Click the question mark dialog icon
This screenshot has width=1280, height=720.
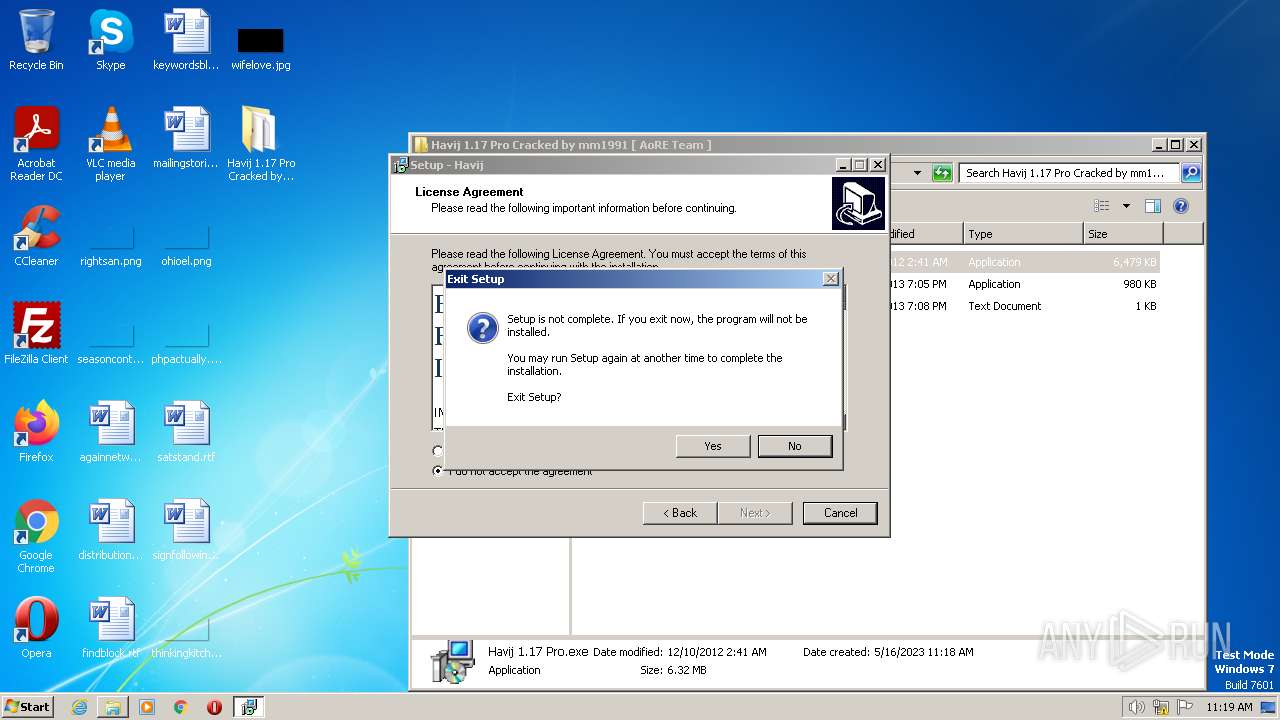tap(482, 329)
